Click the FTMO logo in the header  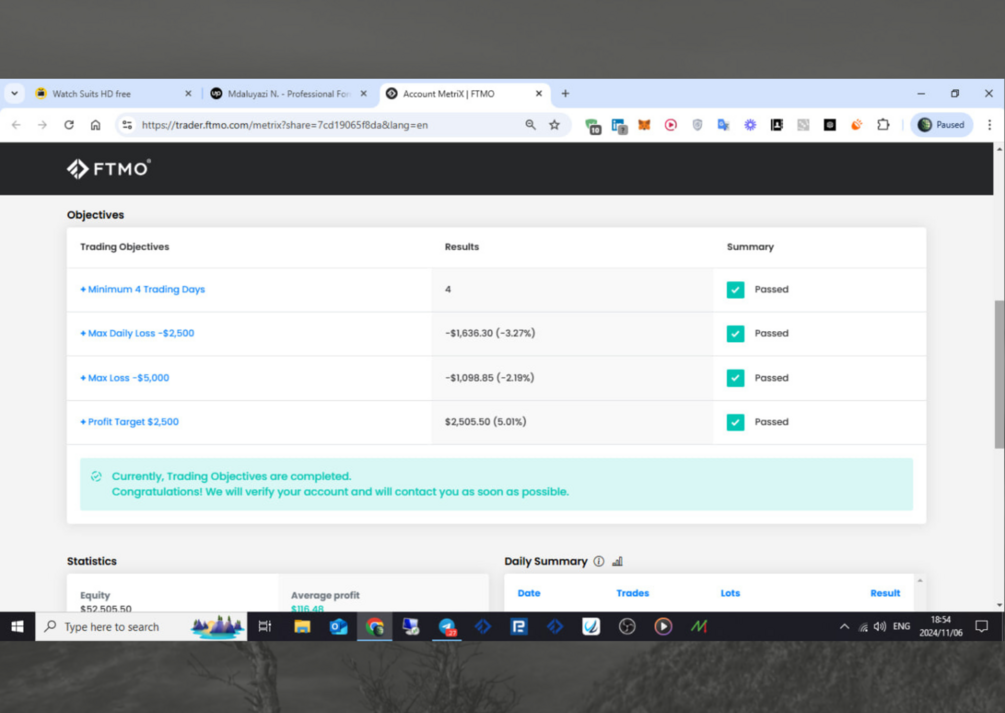[109, 169]
